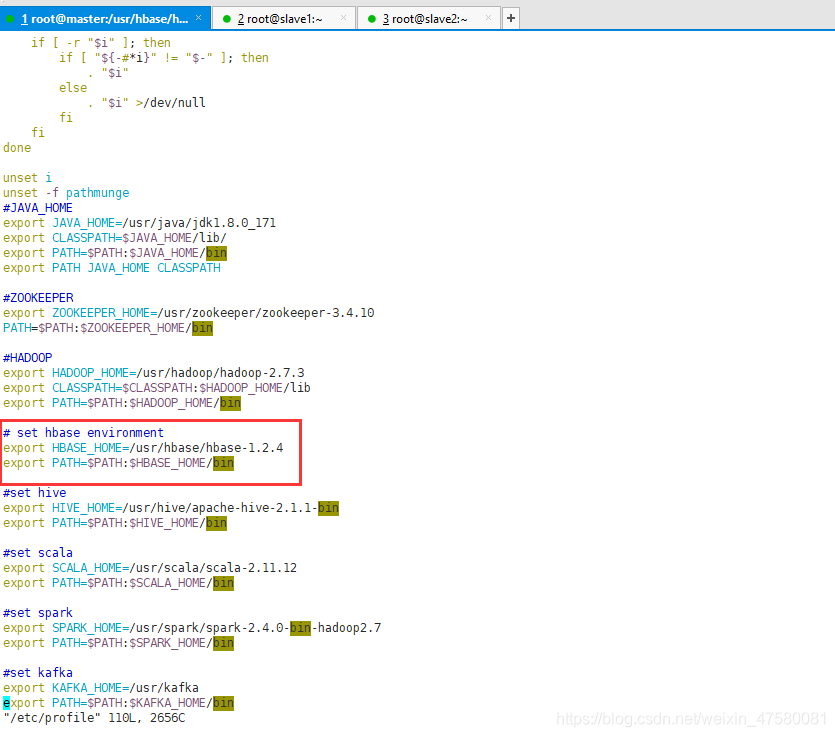Click the '#set hive' comment
This screenshot has height=737, width=835.
[35, 493]
